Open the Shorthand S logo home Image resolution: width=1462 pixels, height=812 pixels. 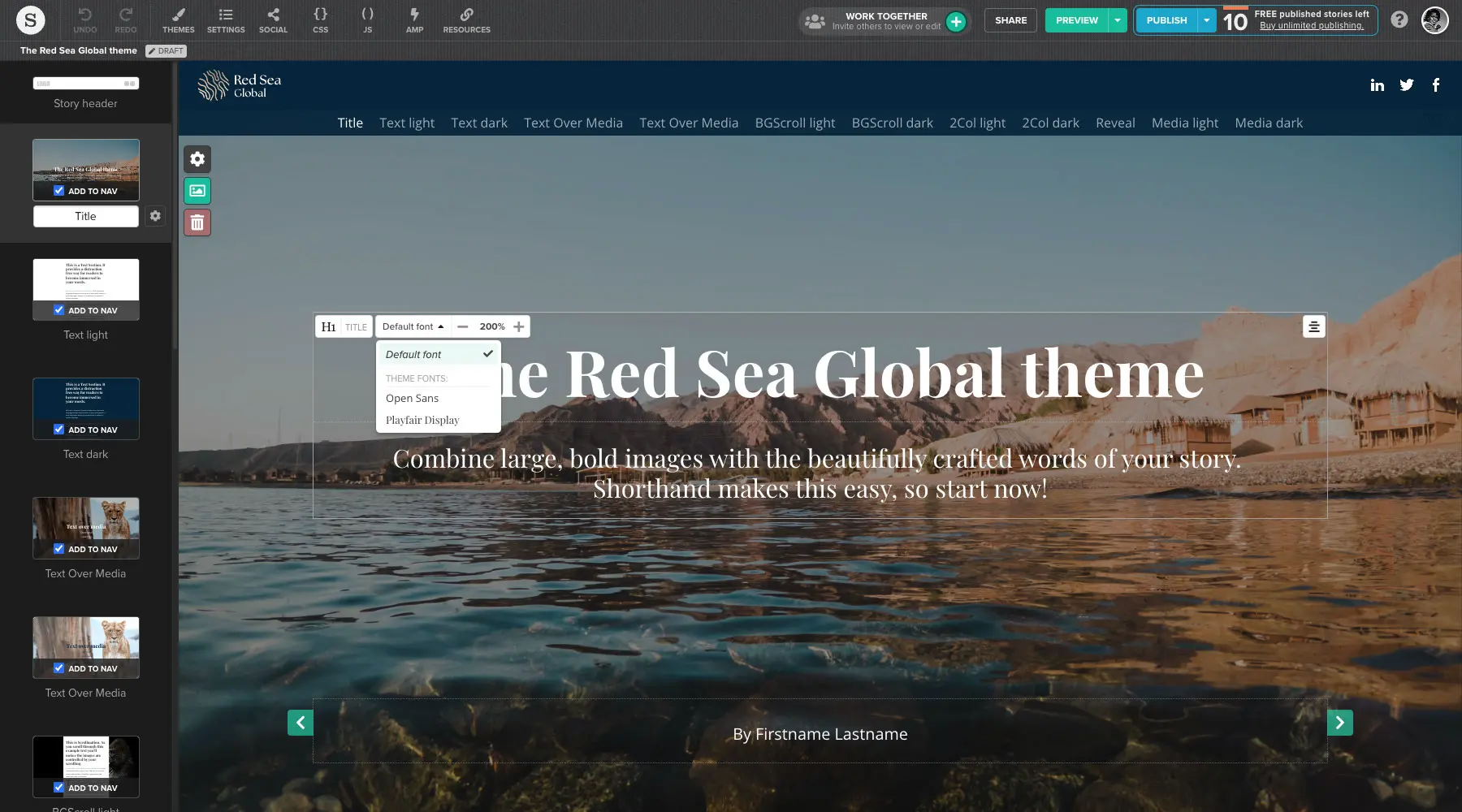(31, 20)
